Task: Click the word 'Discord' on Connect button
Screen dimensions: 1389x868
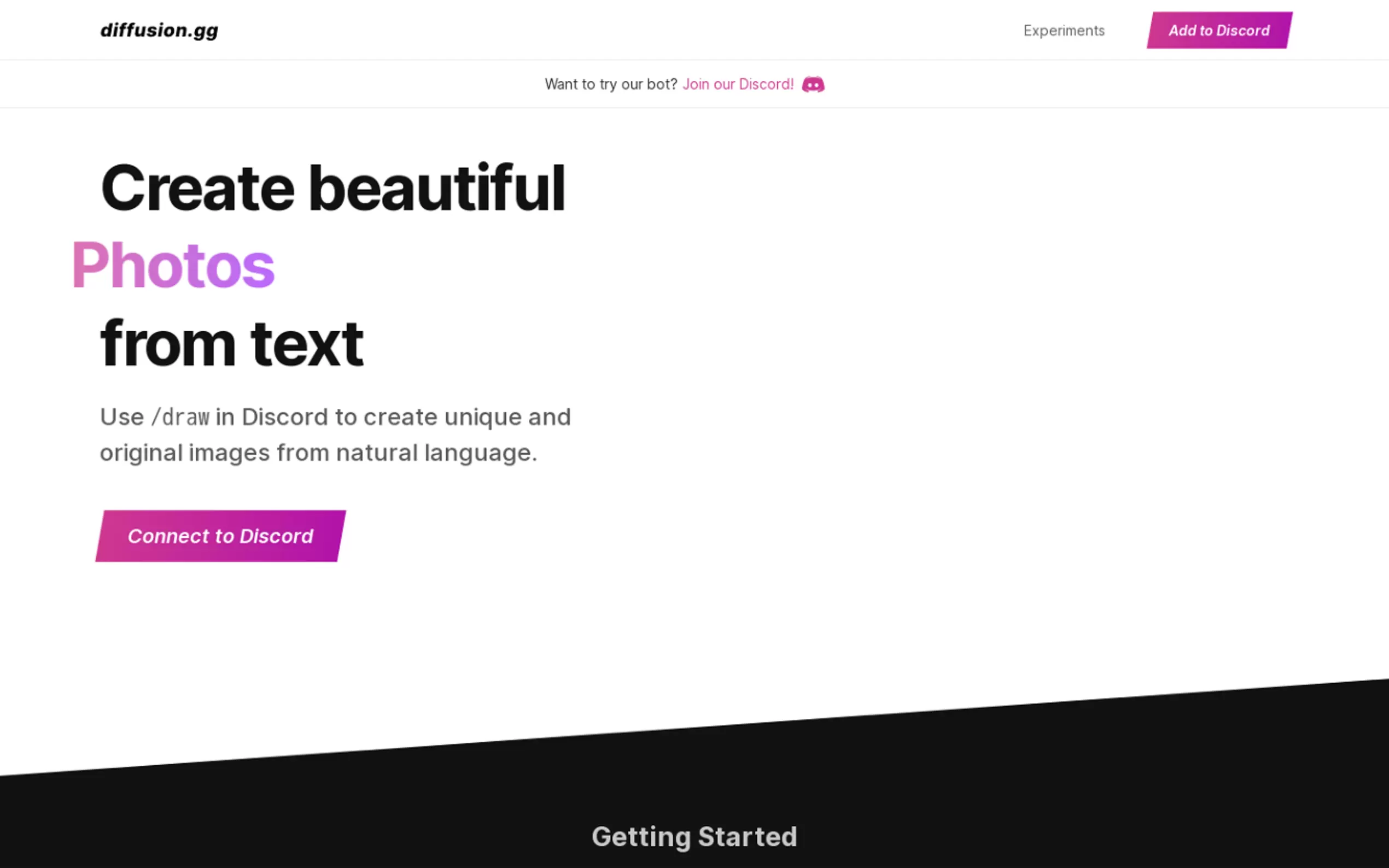Action: (x=276, y=536)
